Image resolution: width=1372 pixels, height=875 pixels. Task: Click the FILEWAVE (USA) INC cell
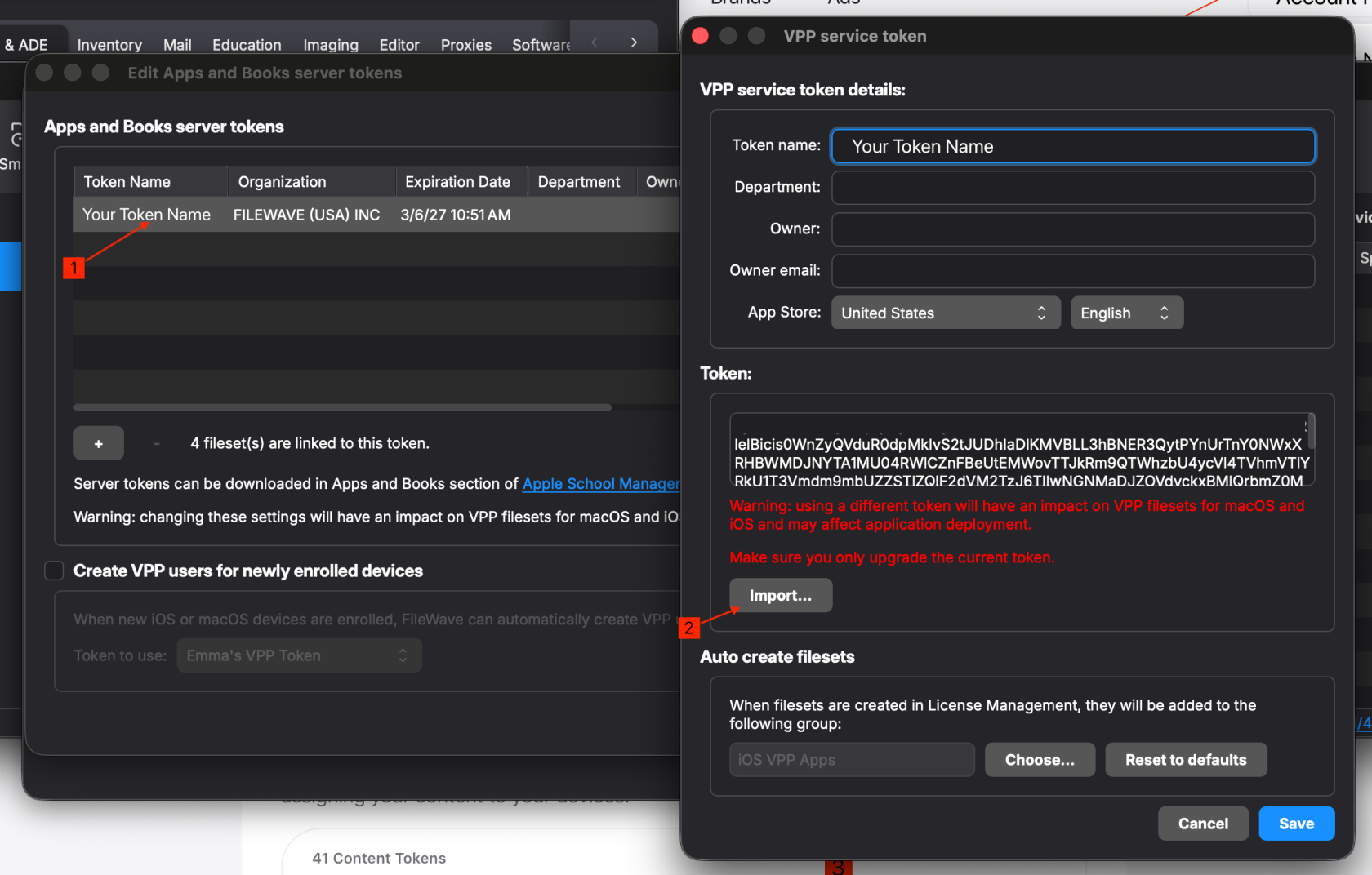coord(306,215)
